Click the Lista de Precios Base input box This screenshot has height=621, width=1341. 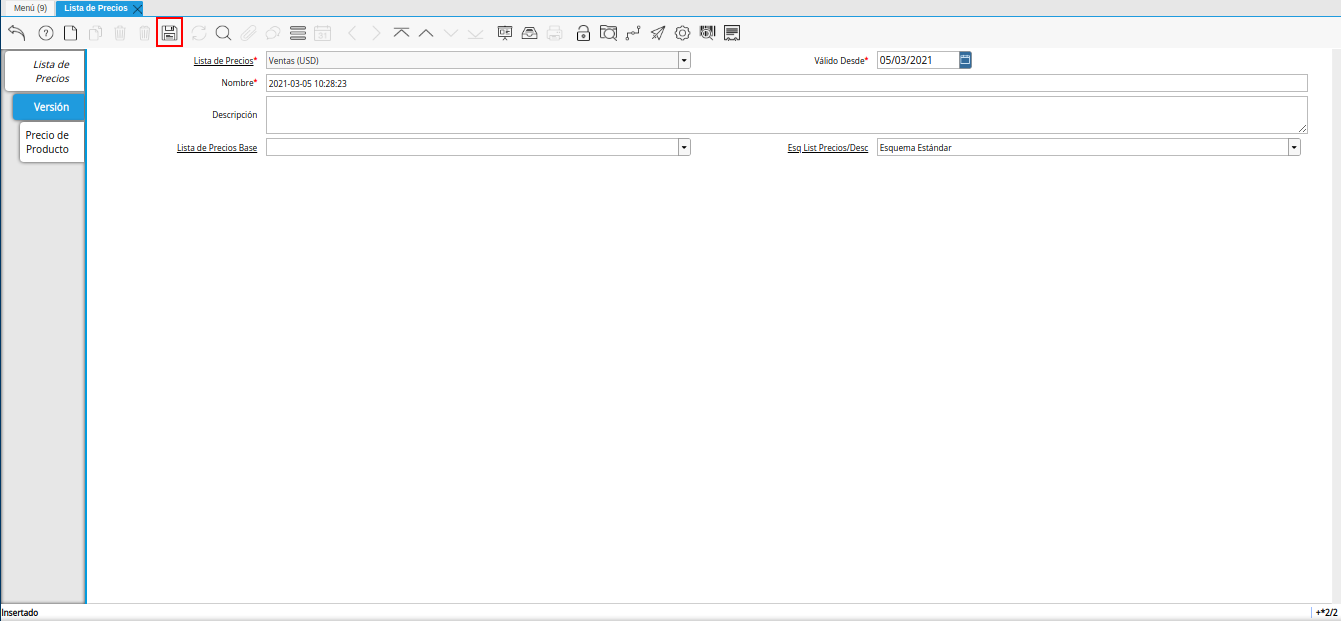pyautogui.click(x=472, y=147)
